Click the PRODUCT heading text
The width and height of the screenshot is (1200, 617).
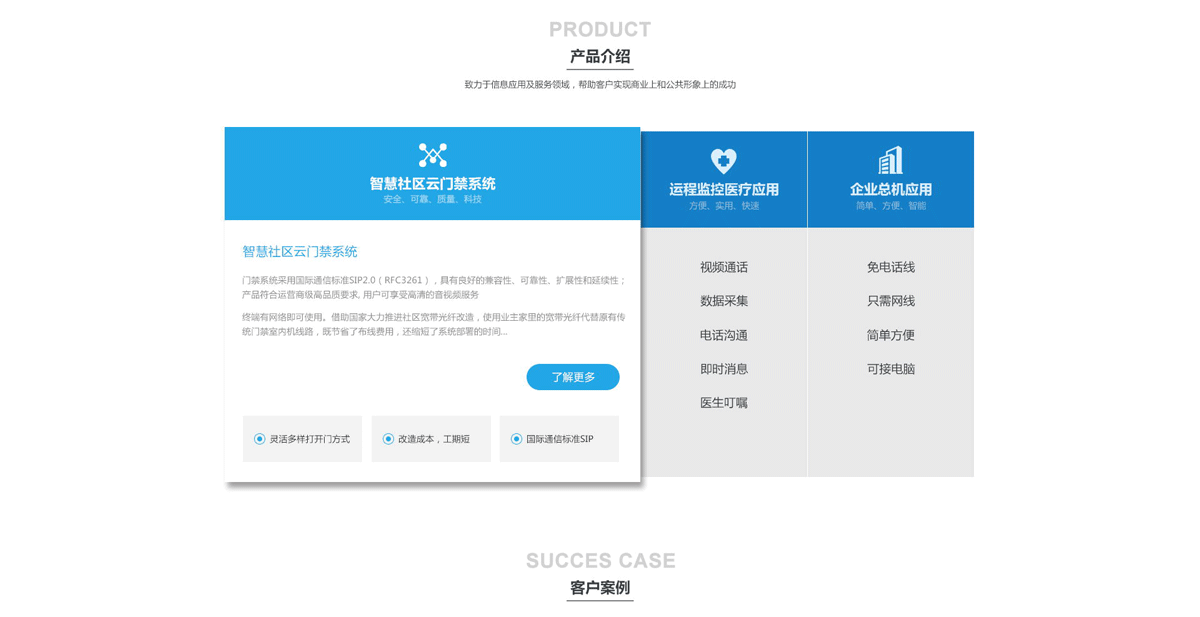(x=600, y=30)
